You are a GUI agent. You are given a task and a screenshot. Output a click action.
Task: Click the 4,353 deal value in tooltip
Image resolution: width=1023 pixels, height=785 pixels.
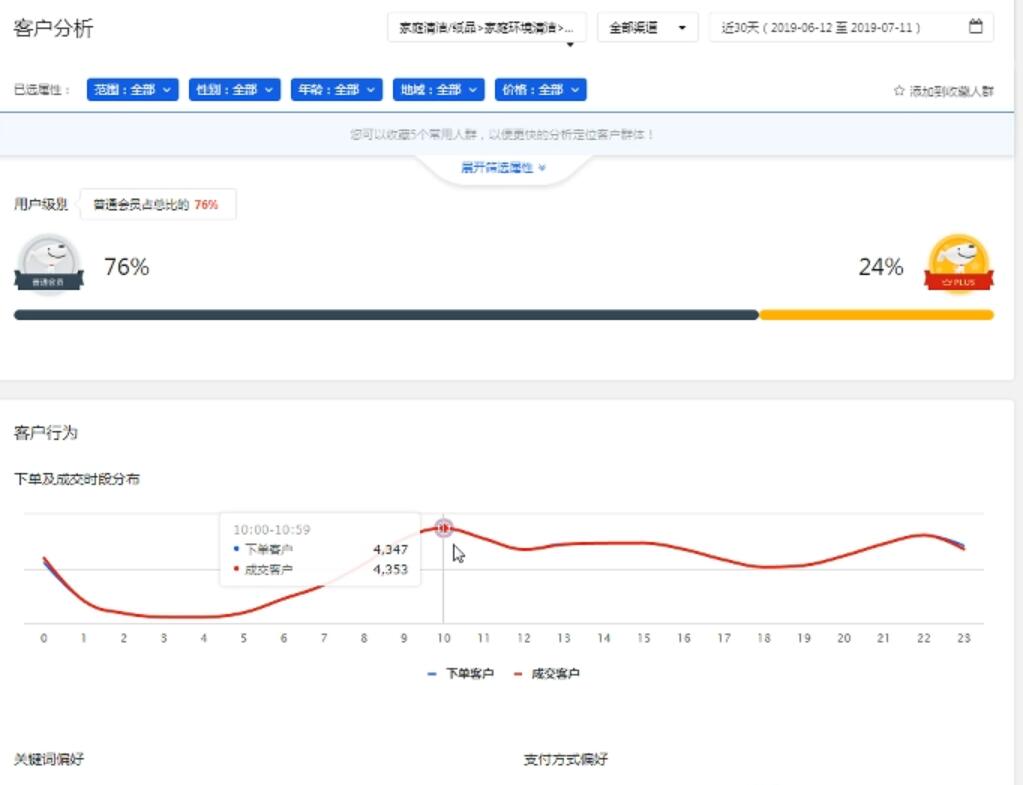coord(390,569)
